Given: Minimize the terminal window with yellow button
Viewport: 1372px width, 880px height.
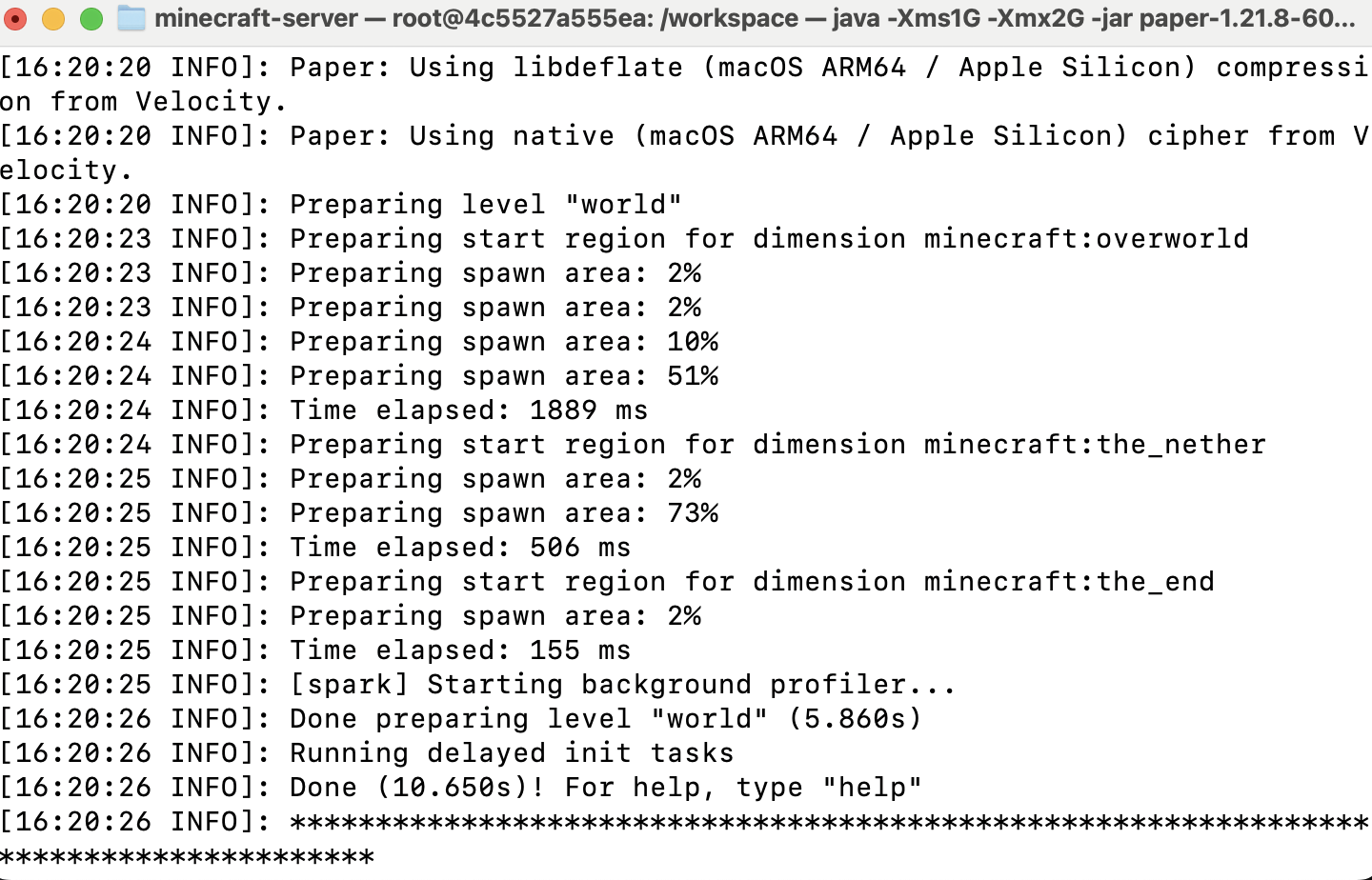Looking at the screenshot, I should point(53,18).
